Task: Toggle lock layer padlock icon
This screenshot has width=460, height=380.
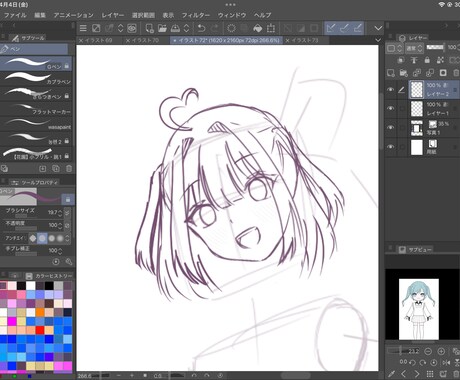Action: click(427, 60)
